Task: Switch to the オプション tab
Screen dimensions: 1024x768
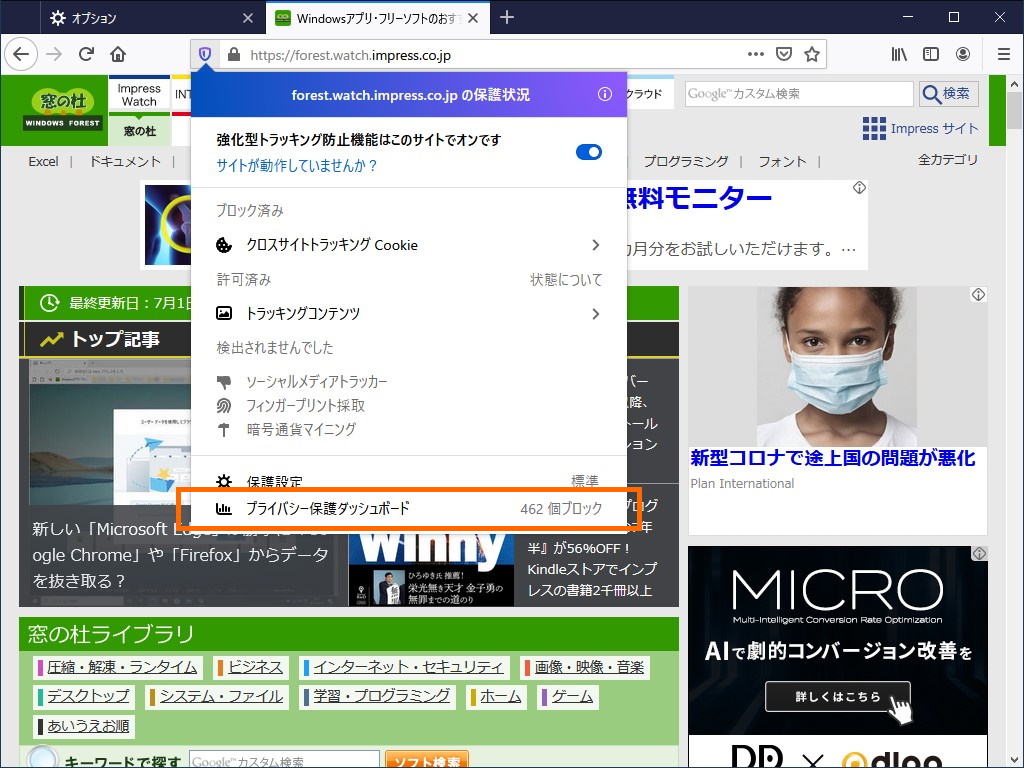Action: click(151, 18)
